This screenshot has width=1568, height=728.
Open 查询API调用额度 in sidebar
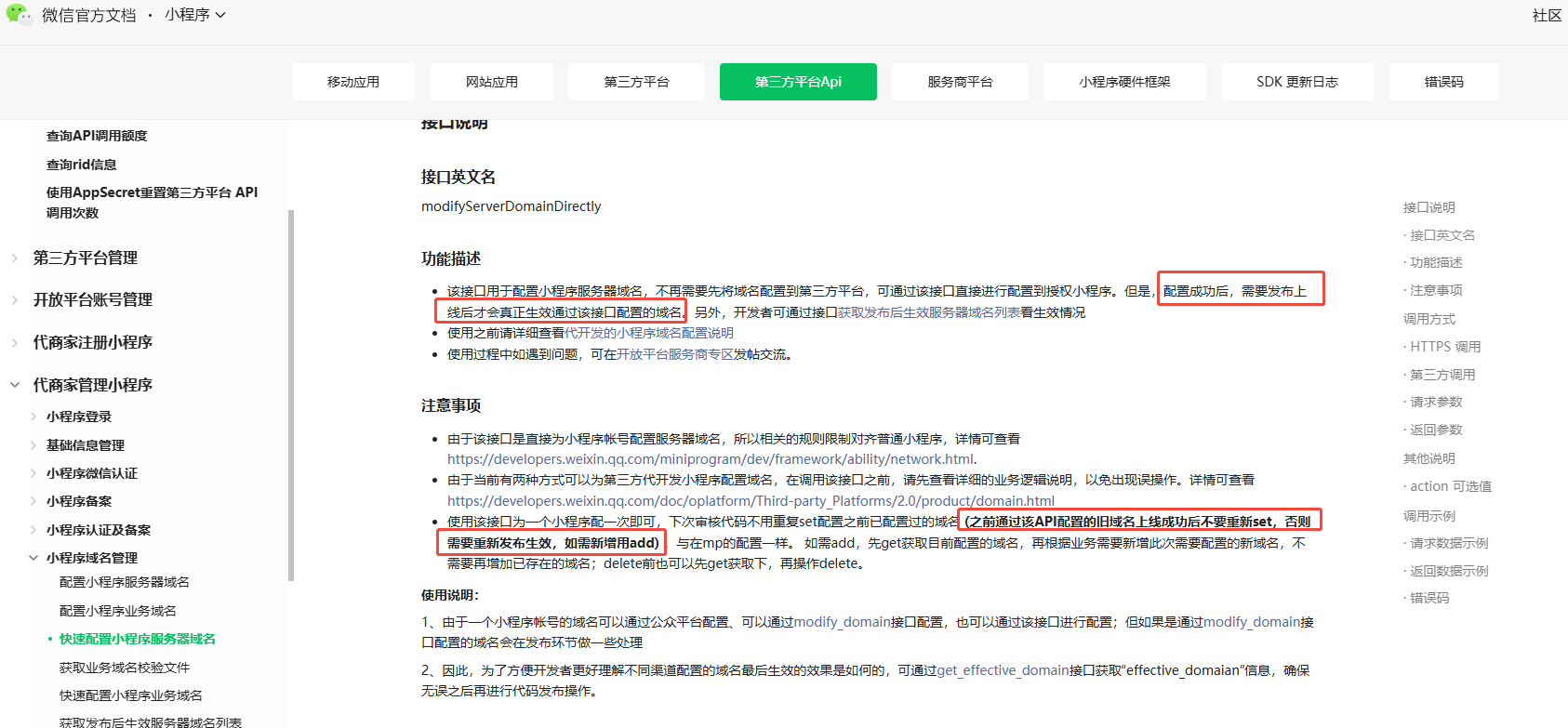(x=97, y=136)
